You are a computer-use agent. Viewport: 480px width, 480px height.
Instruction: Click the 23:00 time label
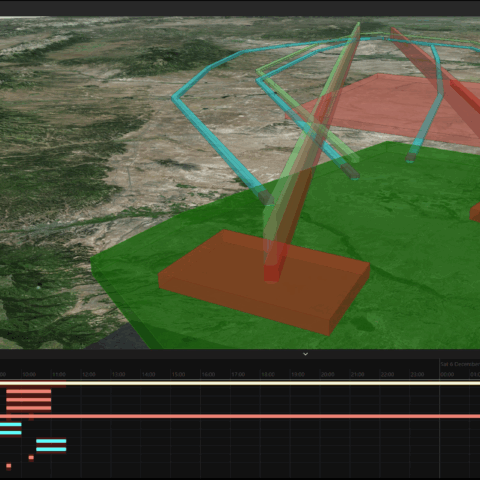(x=417, y=375)
